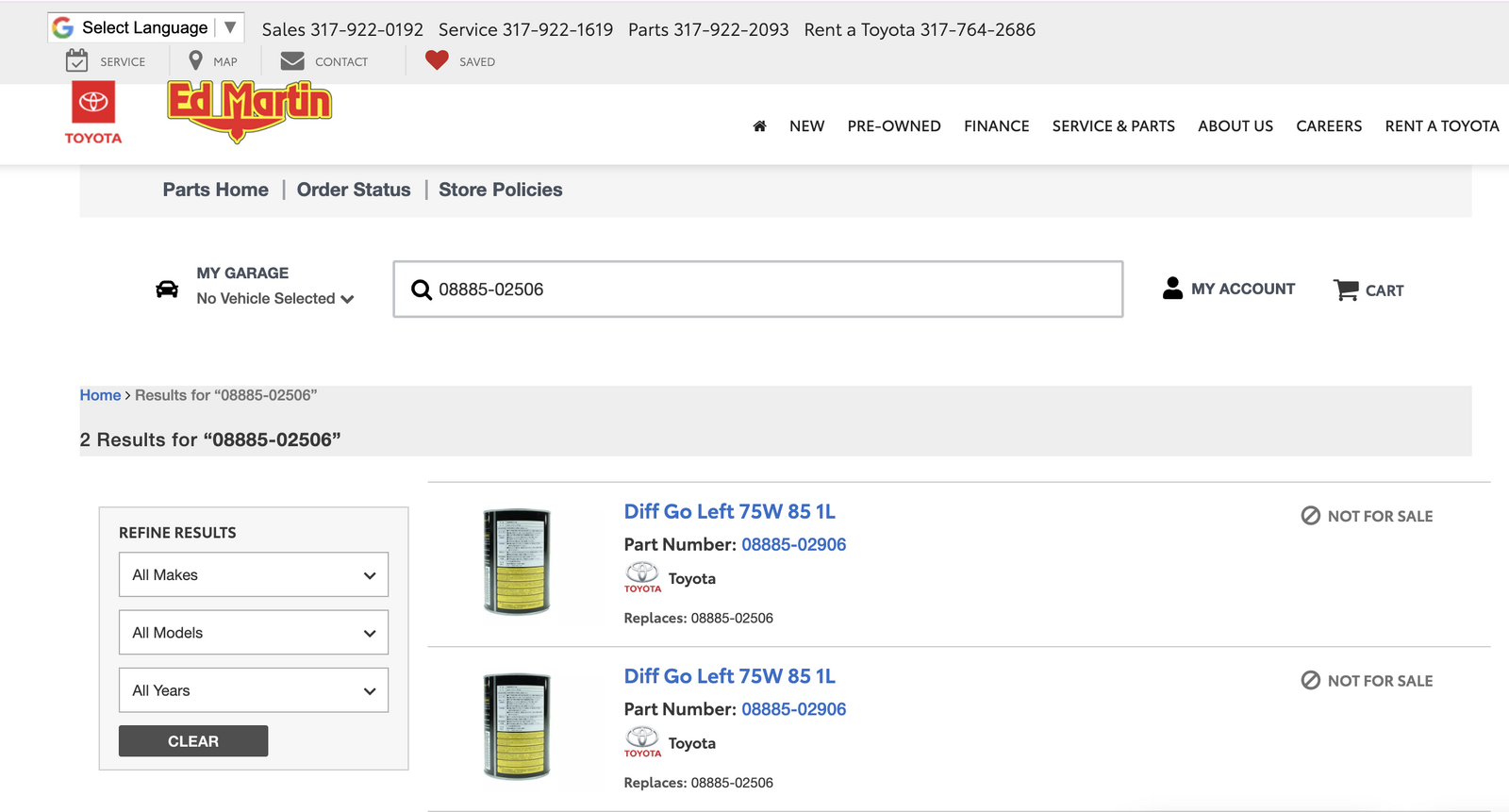
Task: Go to Parts Home
Action: pos(215,190)
